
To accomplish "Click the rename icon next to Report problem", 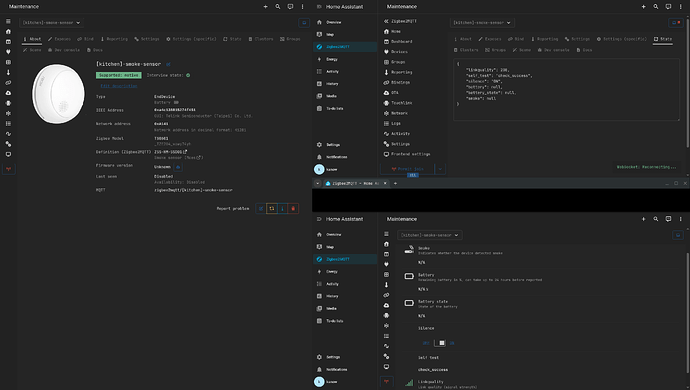I will 261,209.
